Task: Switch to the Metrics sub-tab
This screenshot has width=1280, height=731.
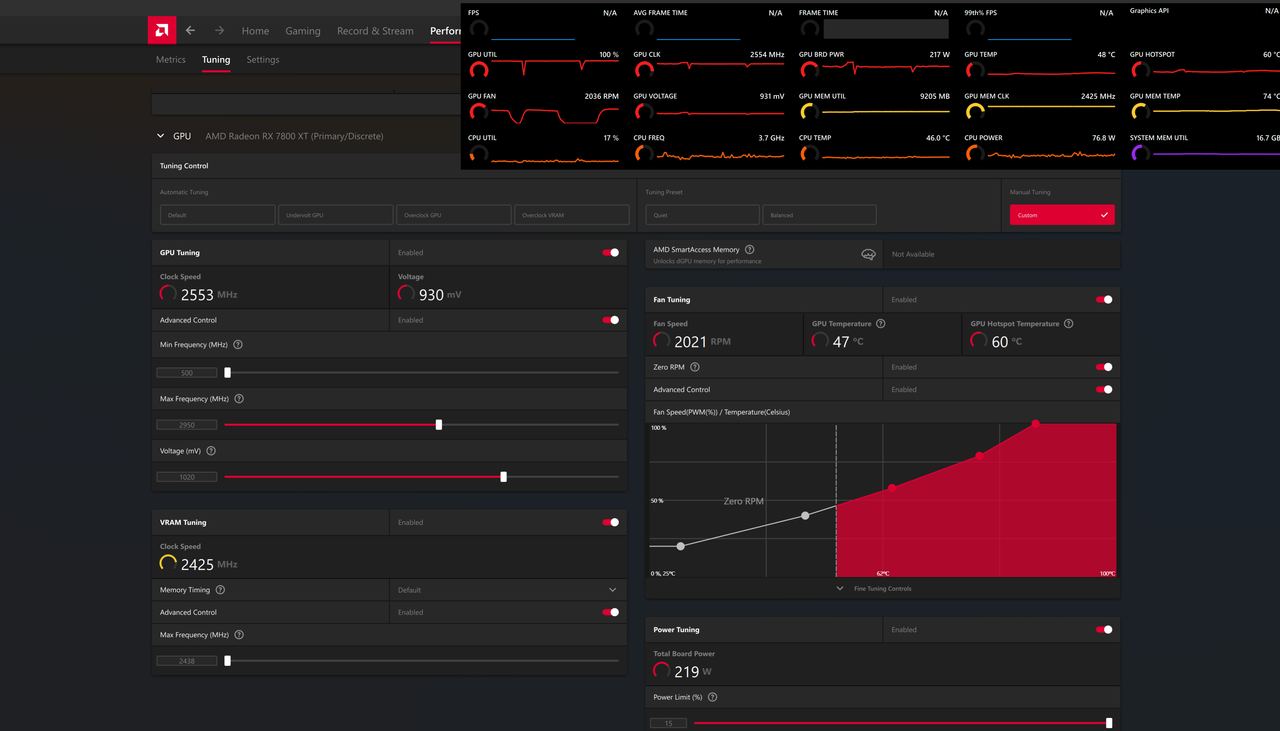Action: (x=171, y=60)
